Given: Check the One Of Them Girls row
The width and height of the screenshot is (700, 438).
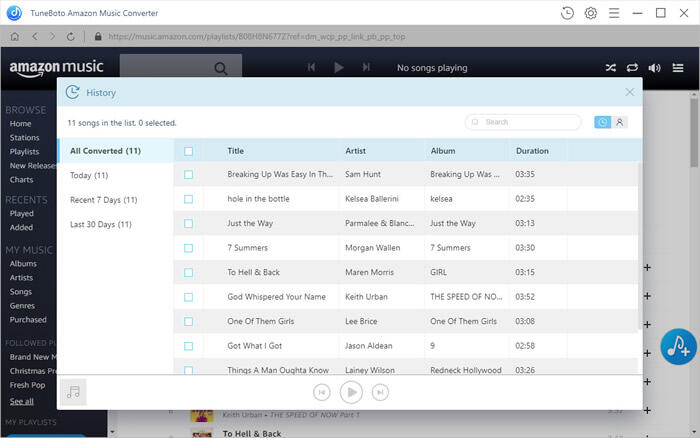Looking at the screenshot, I should [x=188, y=322].
